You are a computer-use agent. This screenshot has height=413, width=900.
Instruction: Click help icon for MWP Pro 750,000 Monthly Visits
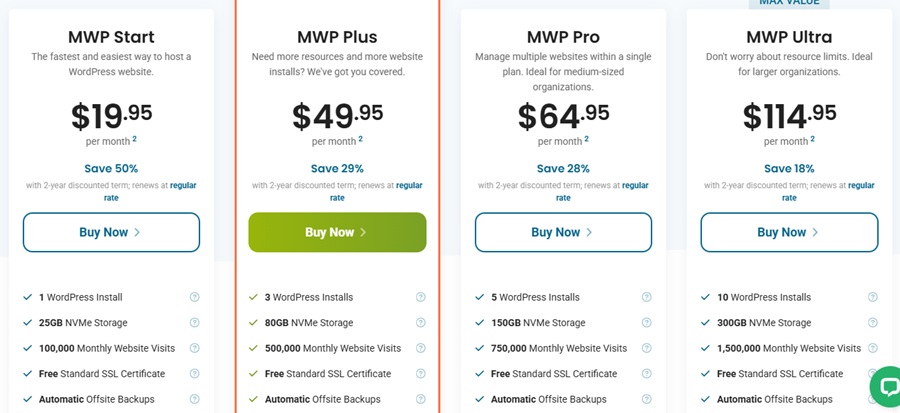tap(647, 348)
